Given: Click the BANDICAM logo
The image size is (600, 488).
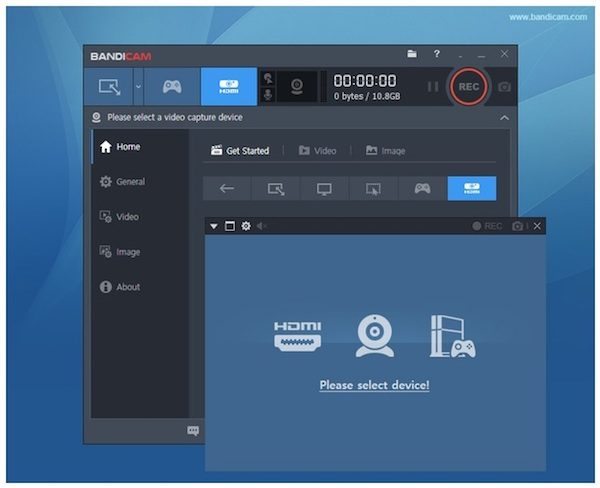Looking at the screenshot, I should [x=121, y=57].
